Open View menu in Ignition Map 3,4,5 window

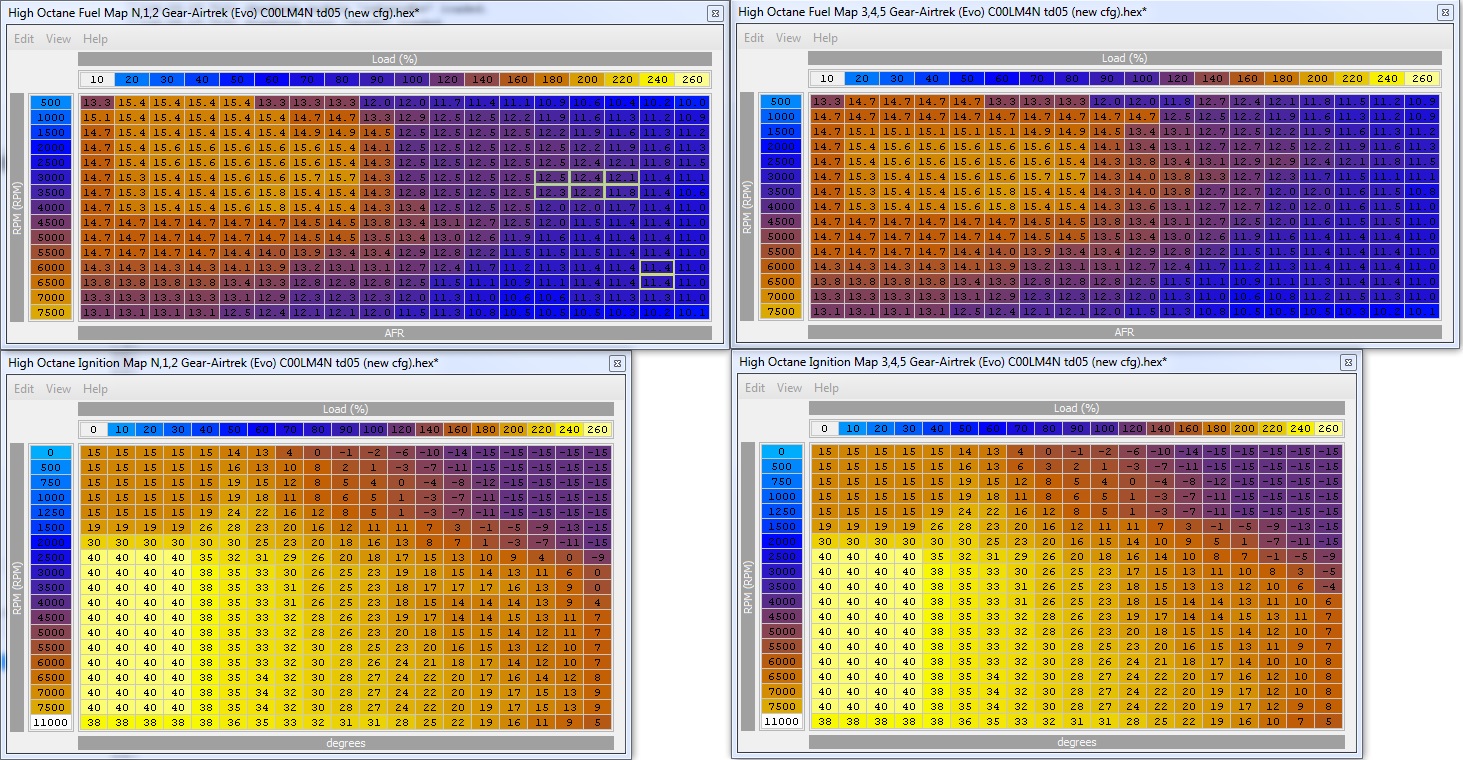(x=789, y=388)
